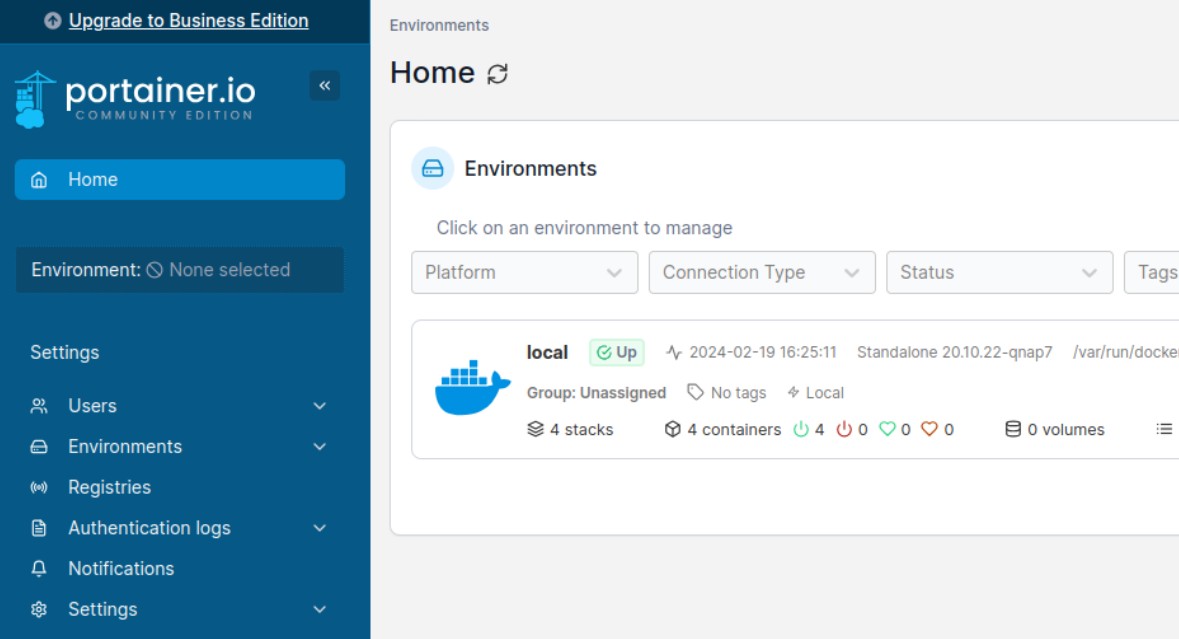1179x639 pixels.
Task: Open Settings via the gear icon
Action: [x=38, y=609]
